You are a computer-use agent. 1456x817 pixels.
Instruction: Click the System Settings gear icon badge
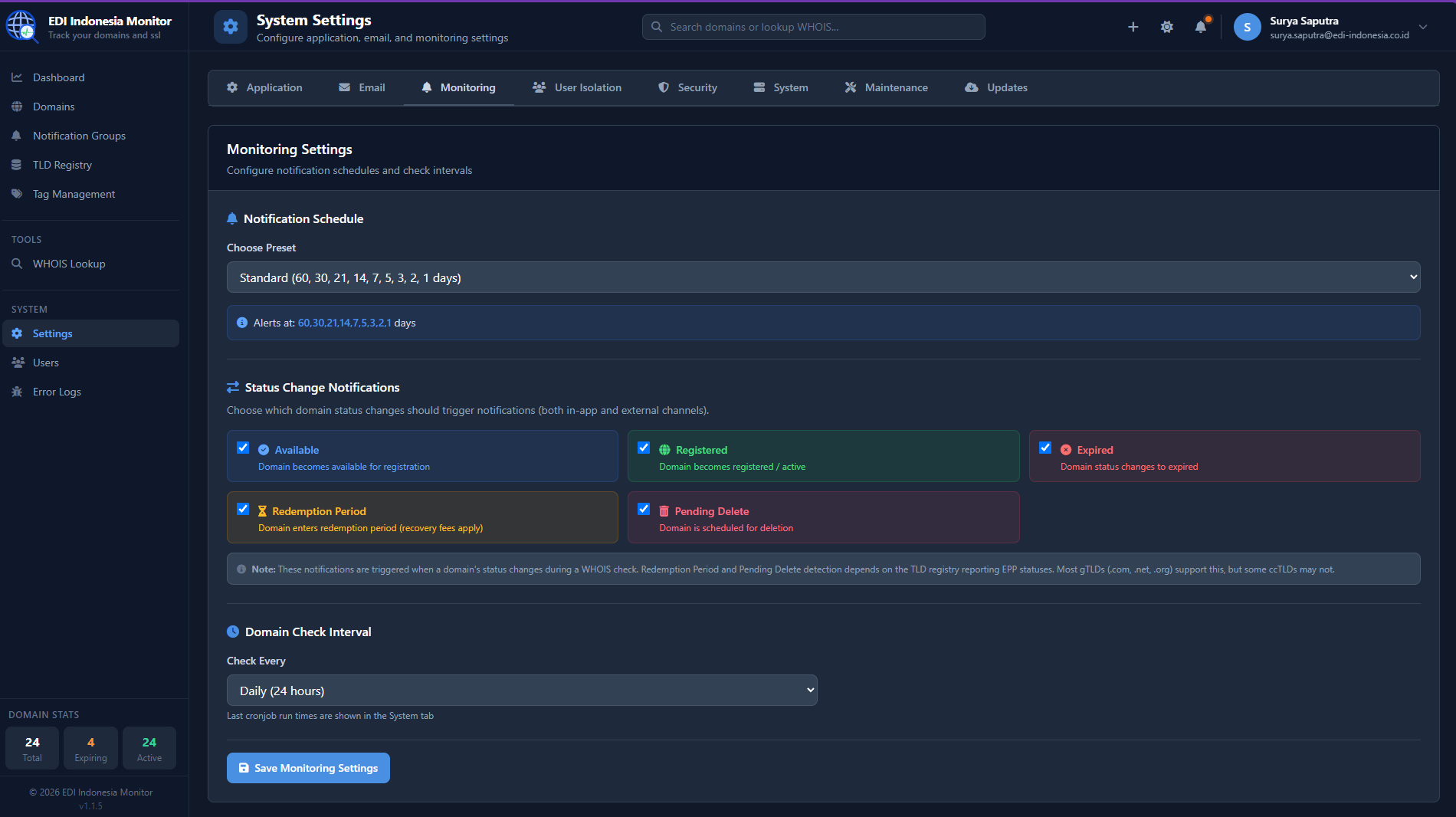[230, 27]
